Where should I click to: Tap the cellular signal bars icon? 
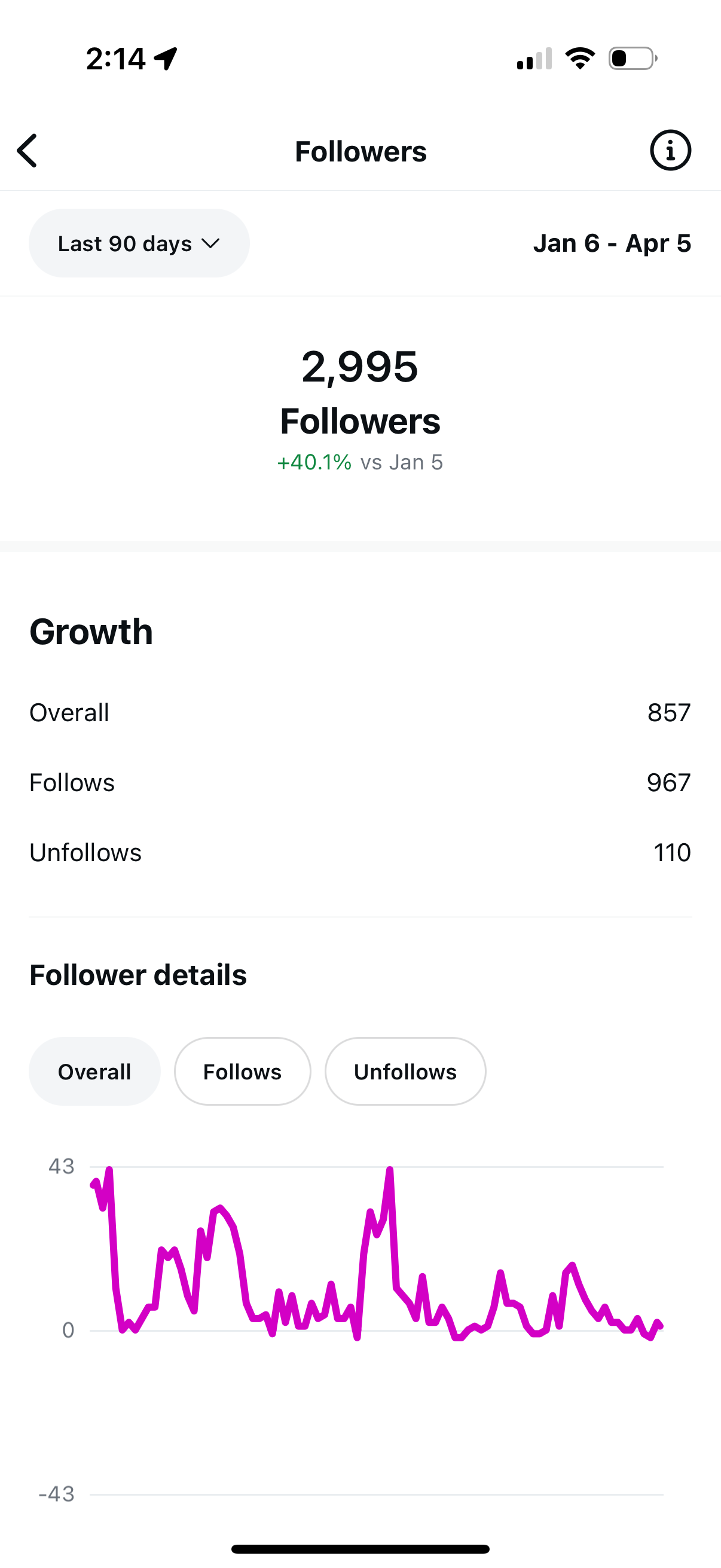coord(534,59)
